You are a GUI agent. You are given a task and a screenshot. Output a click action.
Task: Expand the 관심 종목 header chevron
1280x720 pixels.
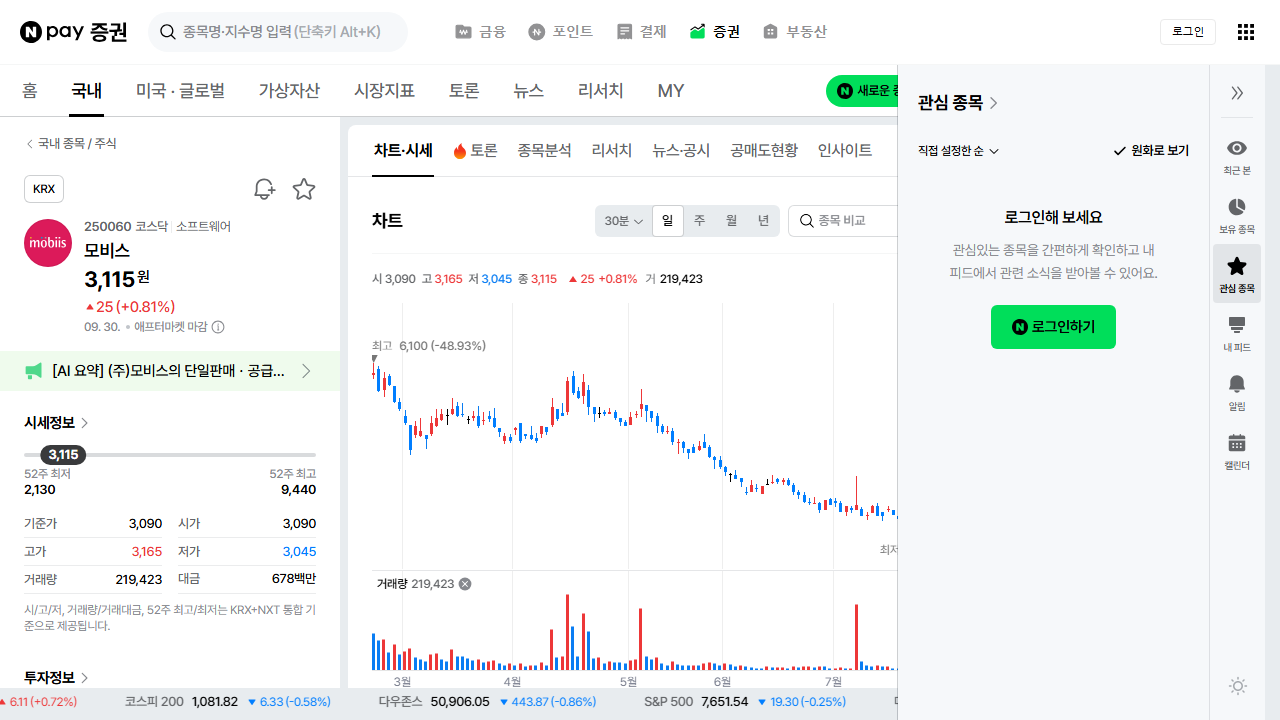pyautogui.click(x=994, y=103)
